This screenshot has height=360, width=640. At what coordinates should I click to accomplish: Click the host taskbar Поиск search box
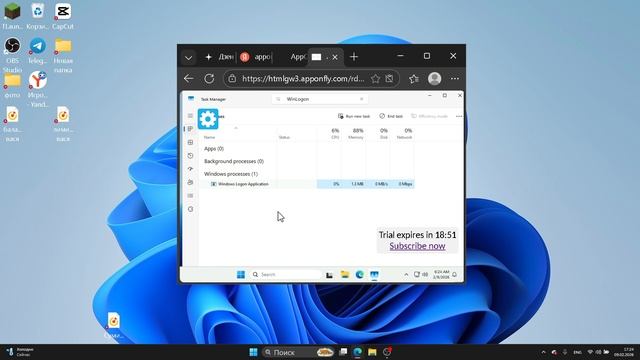tap(298, 352)
